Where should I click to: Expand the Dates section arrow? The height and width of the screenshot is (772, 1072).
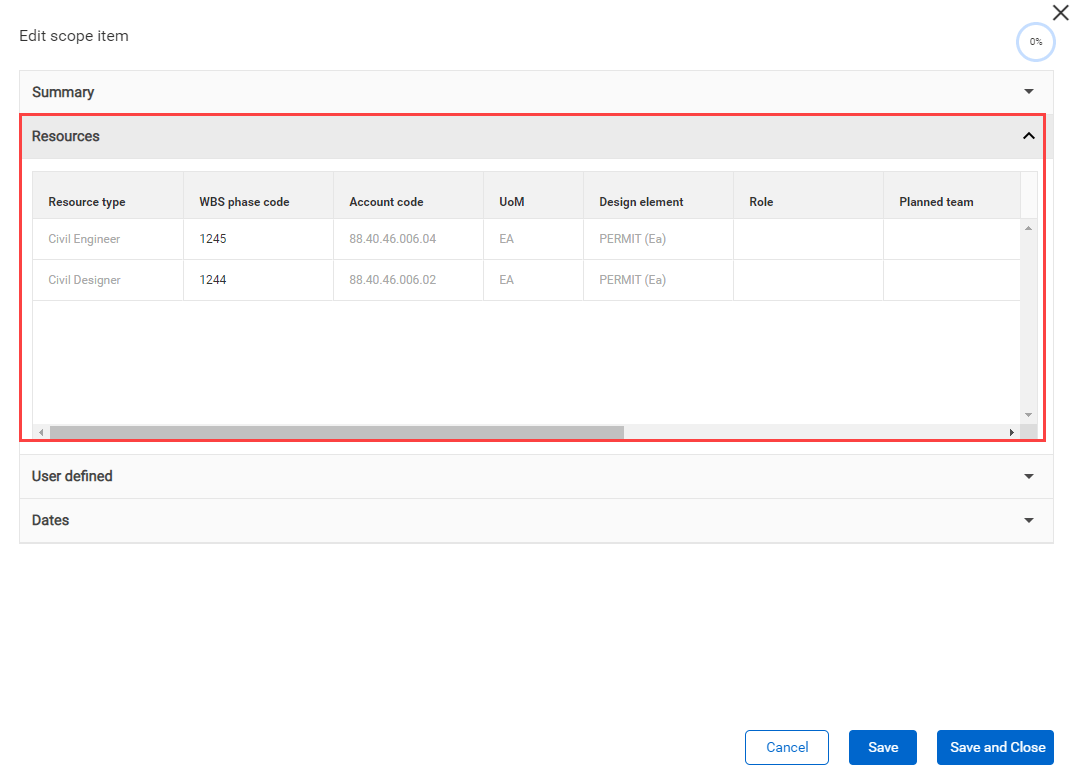coord(1028,520)
